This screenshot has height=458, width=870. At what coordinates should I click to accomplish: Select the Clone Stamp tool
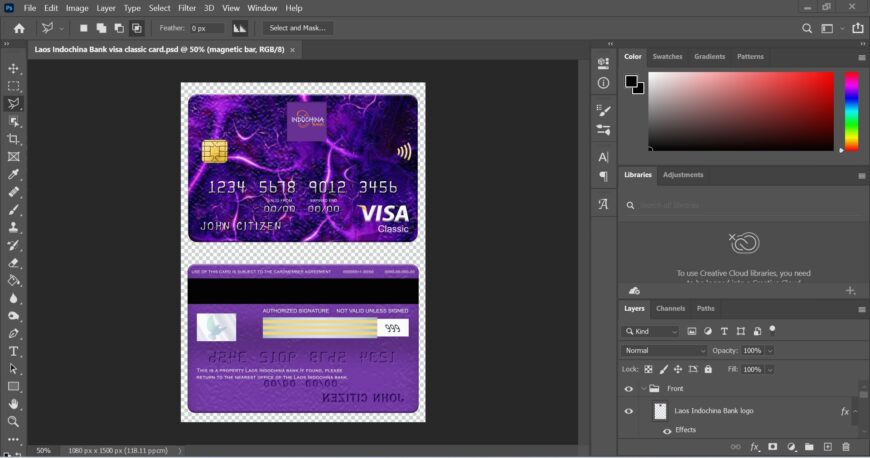pos(13,228)
